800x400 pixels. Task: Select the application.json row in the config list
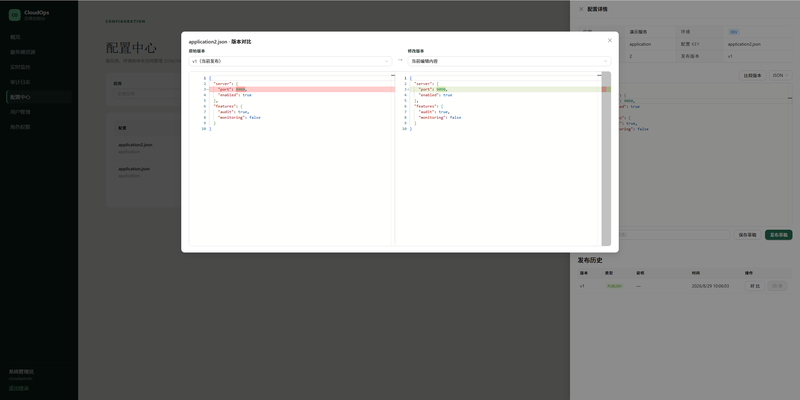(148, 172)
